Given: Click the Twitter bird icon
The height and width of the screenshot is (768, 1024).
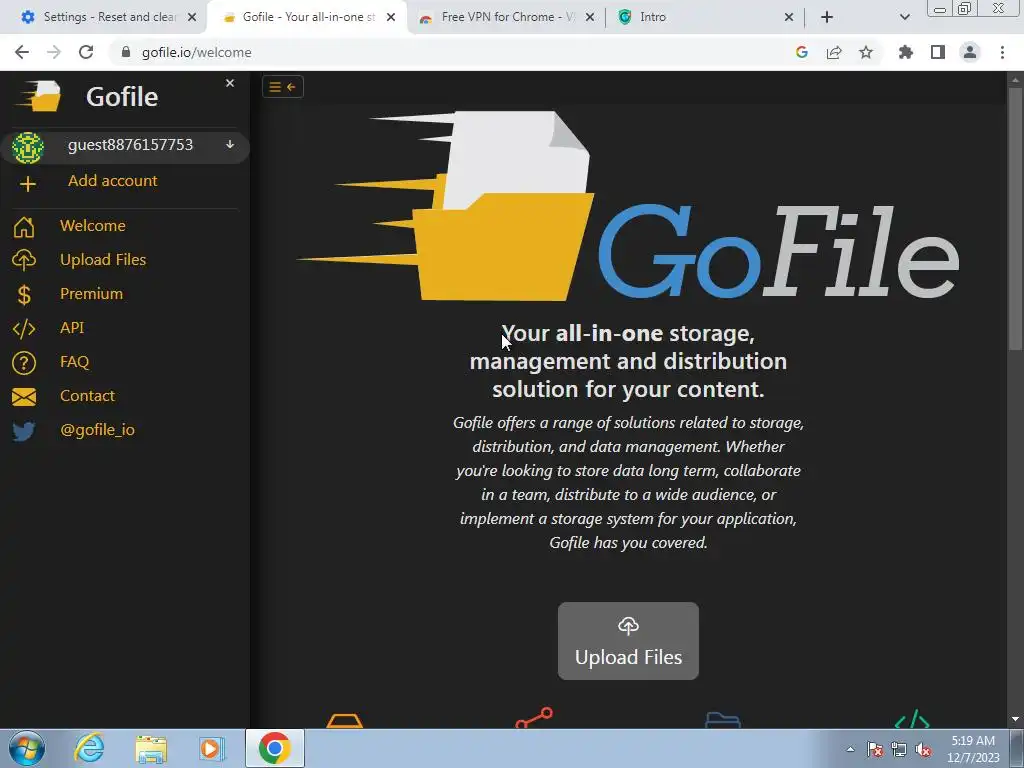Looking at the screenshot, I should (24, 431).
